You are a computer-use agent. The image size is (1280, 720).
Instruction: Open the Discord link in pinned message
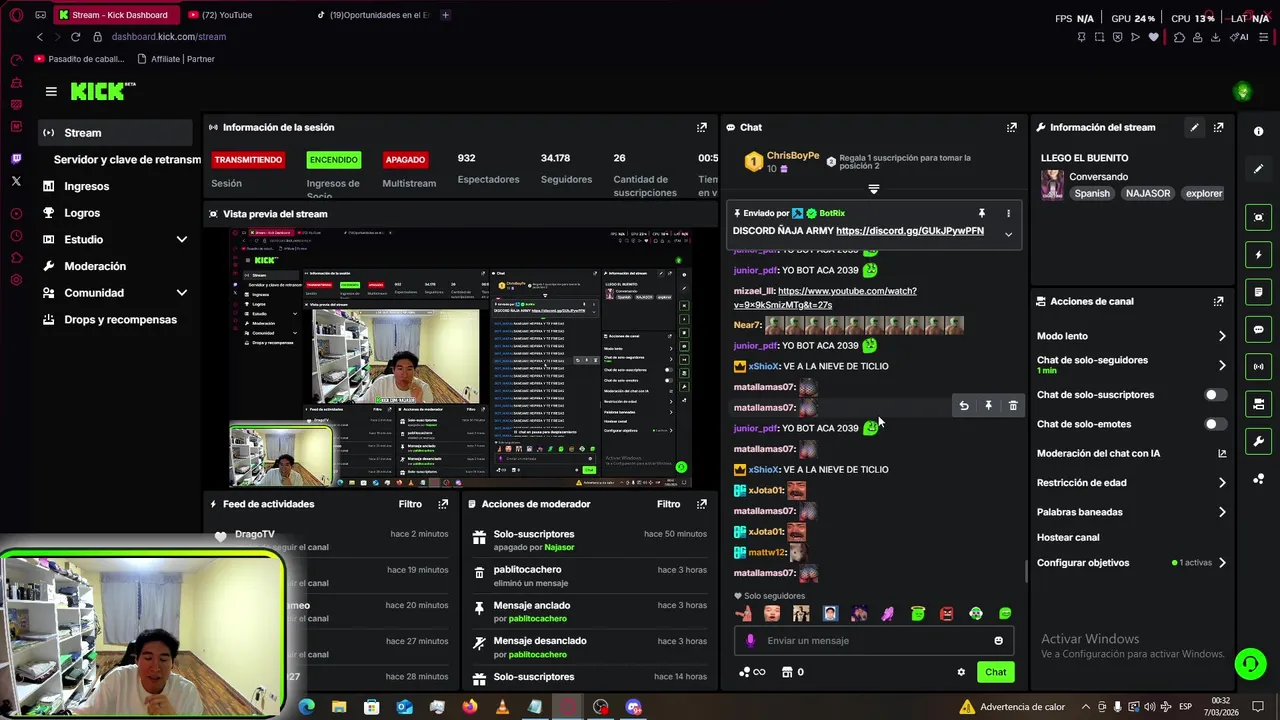click(910, 231)
